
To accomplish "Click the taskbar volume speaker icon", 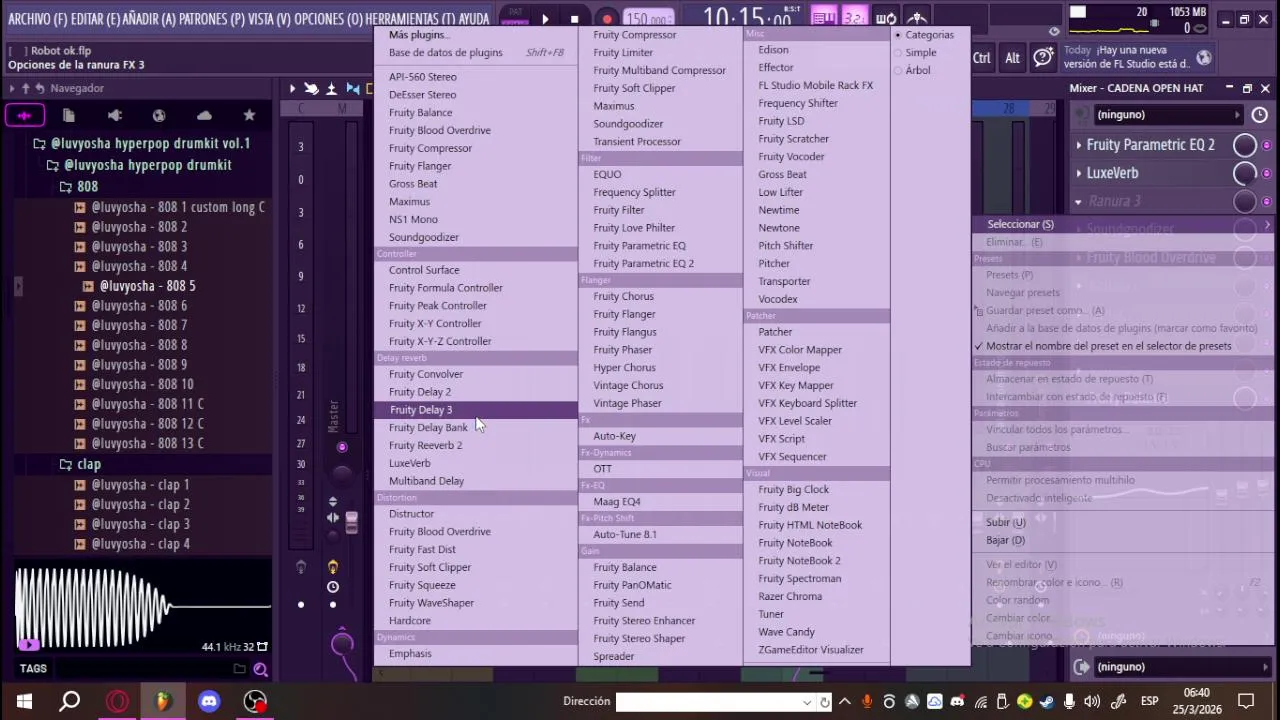I will click(x=1092, y=702).
